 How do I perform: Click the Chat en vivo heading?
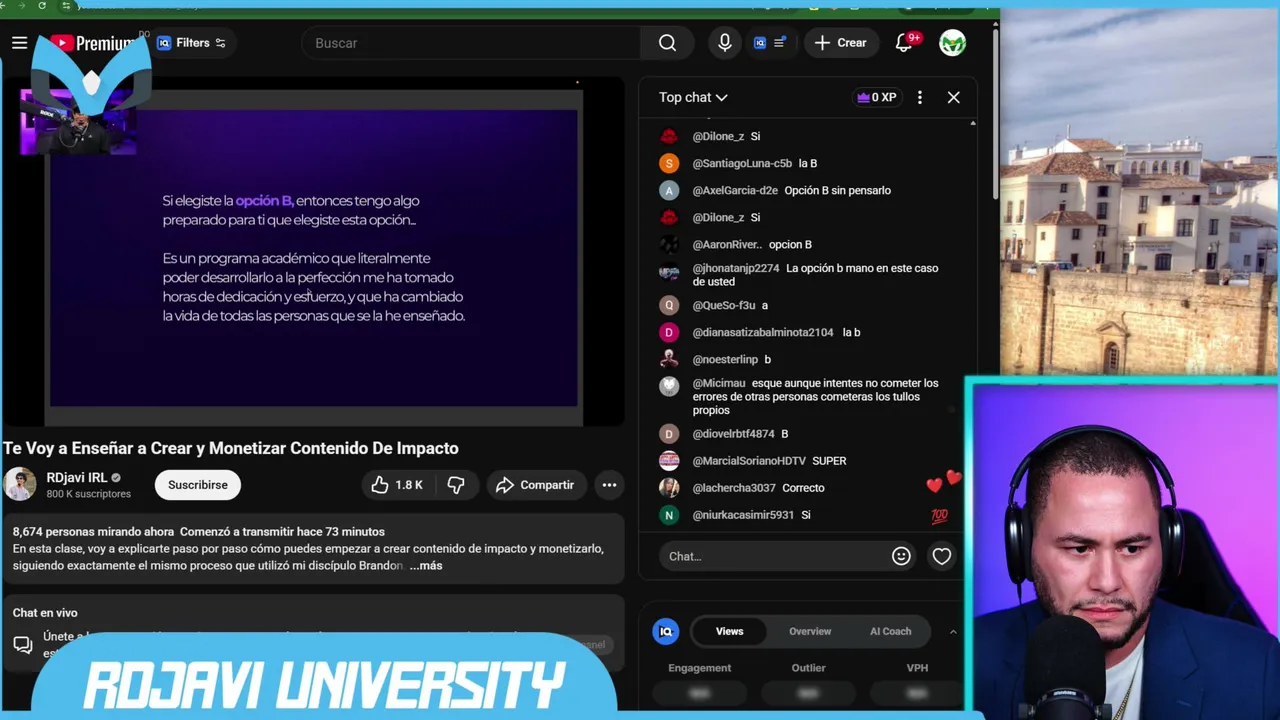(x=45, y=613)
